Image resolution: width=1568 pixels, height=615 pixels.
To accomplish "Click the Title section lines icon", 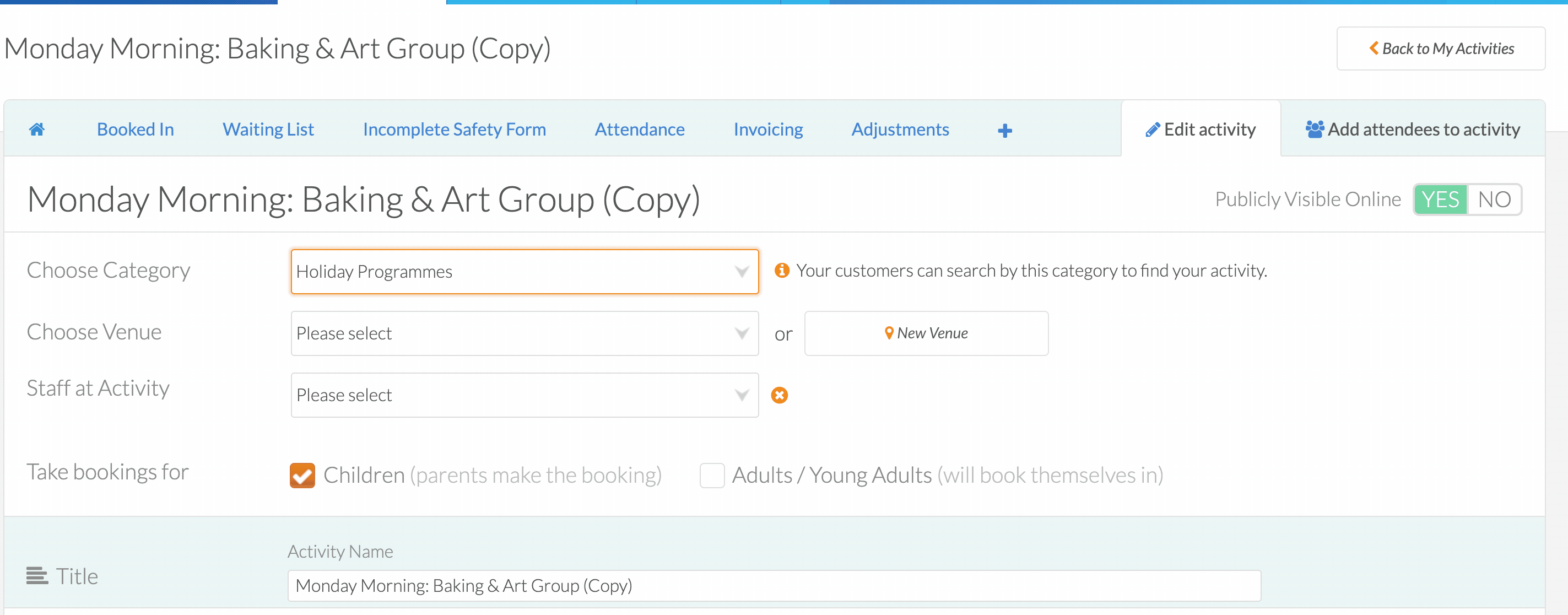I will pos(37,575).
